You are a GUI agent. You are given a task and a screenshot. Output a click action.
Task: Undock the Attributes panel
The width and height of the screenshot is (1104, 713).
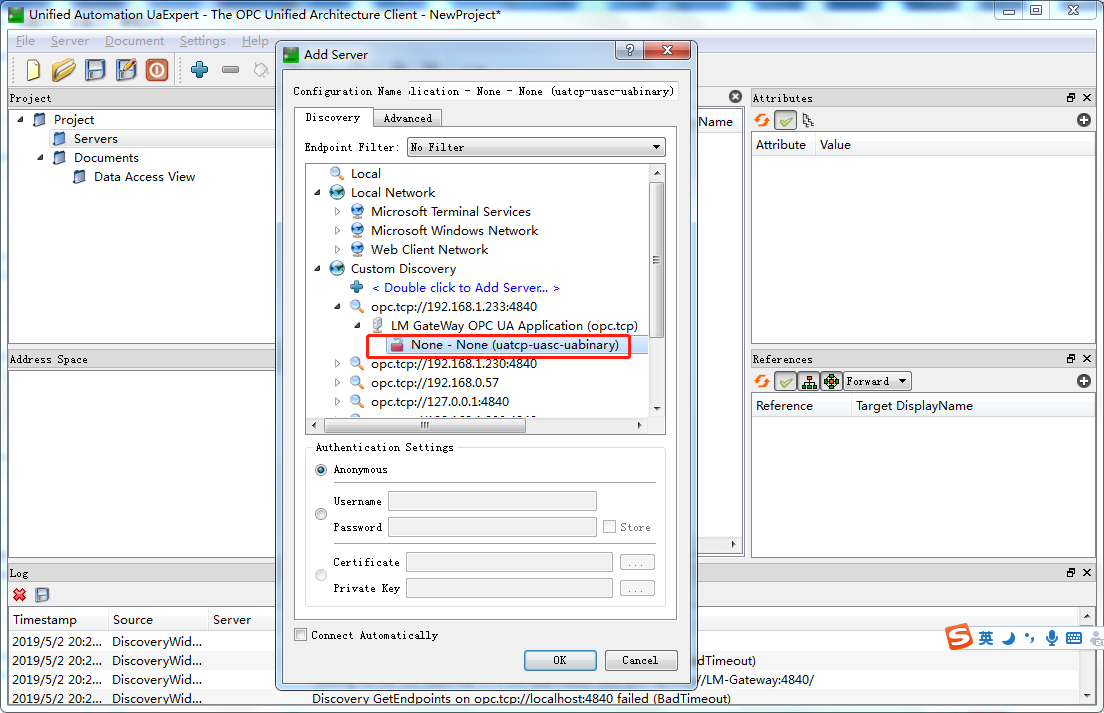[x=1071, y=98]
